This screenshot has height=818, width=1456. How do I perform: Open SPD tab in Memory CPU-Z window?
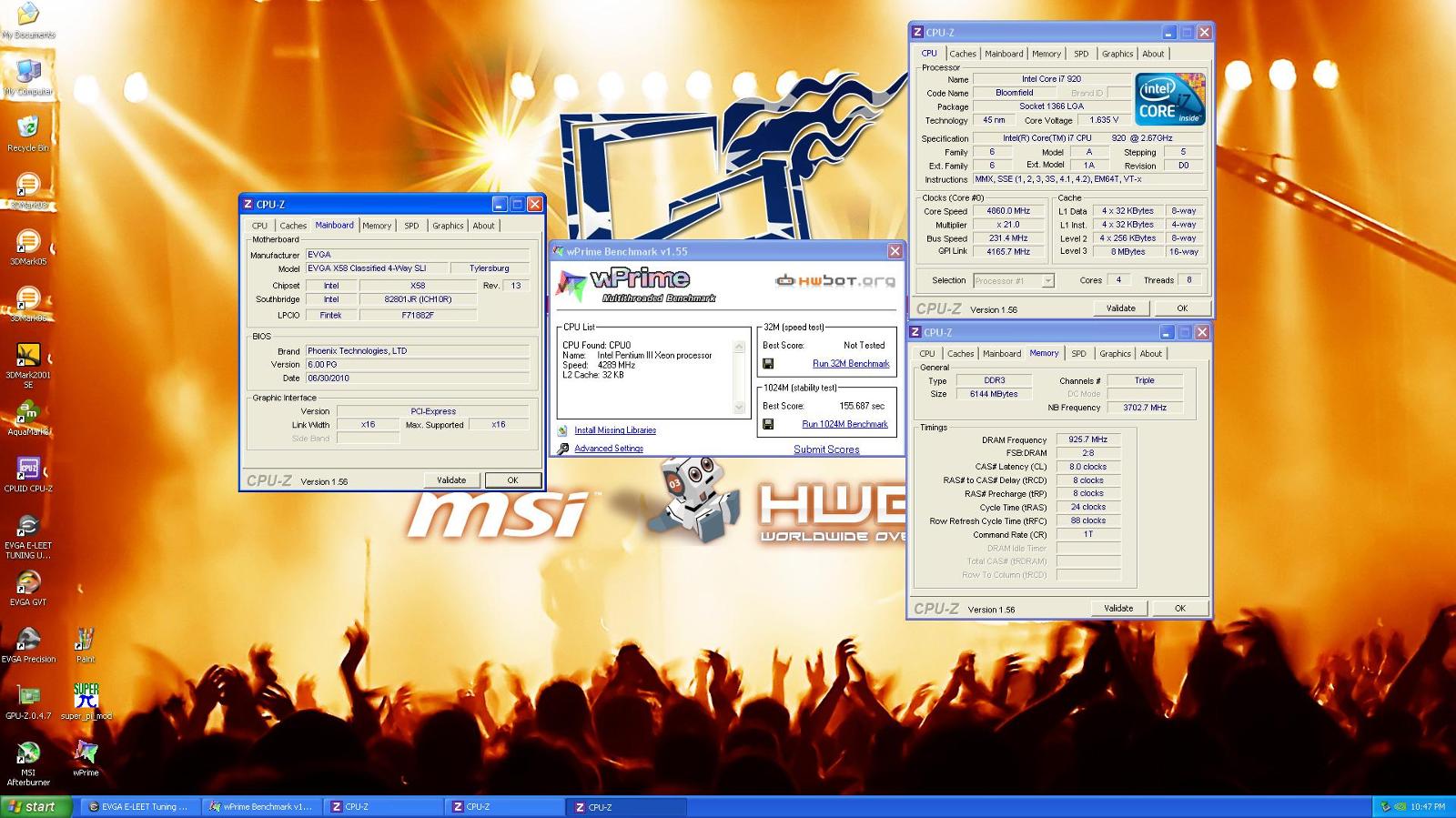(x=1078, y=354)
